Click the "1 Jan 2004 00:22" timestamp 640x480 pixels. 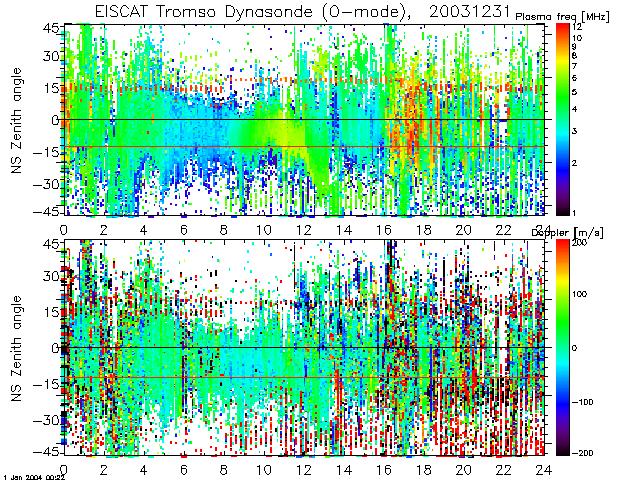tap(34, 477)
